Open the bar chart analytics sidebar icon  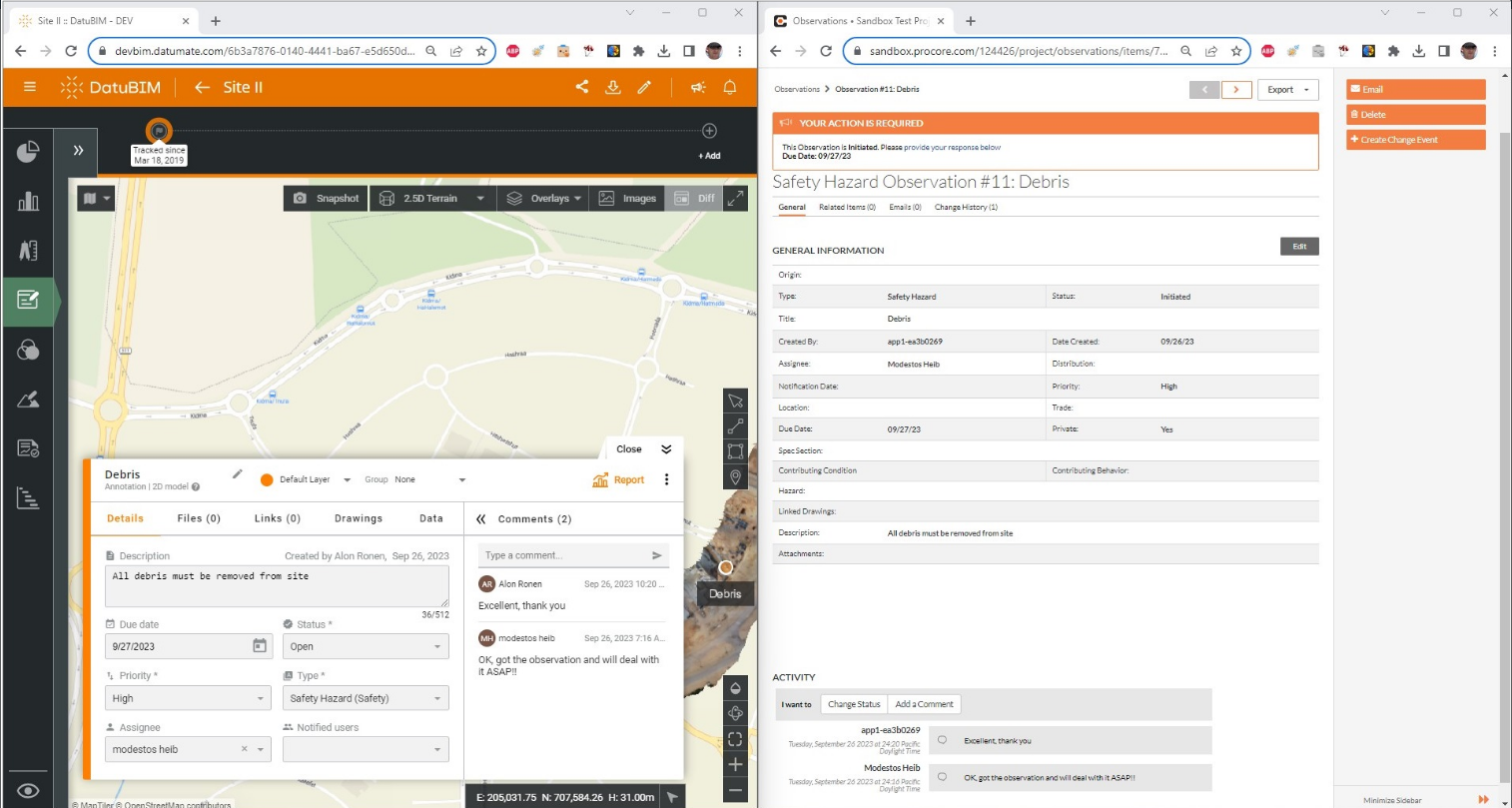click(x=28, y=201)
